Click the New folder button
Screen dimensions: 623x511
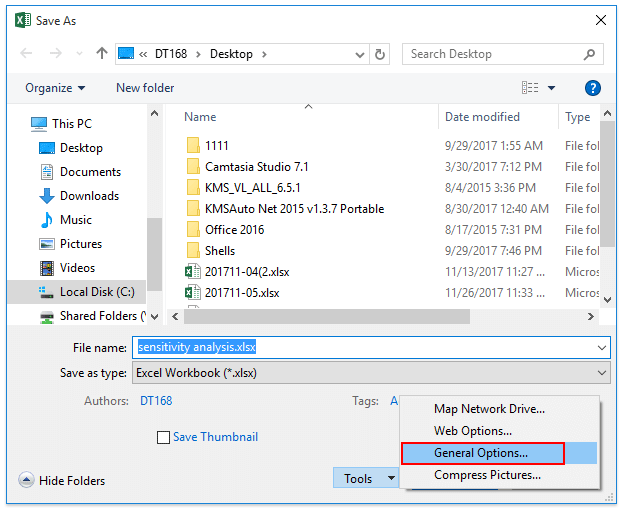145,88
